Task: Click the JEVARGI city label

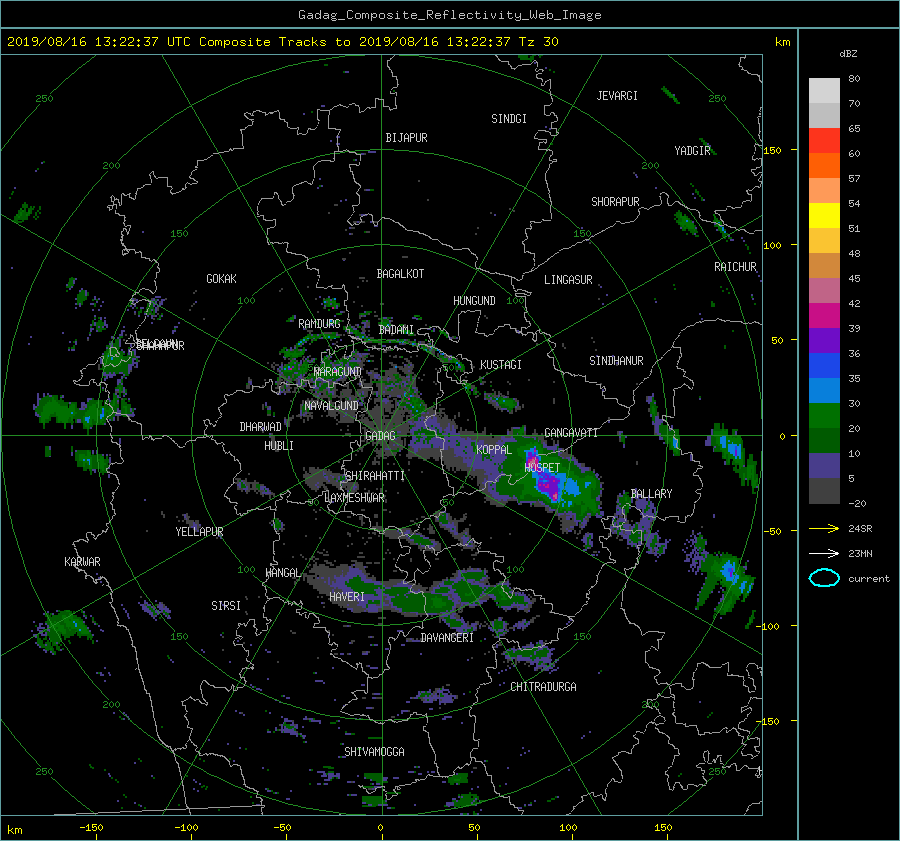Action: tap(617, 96)
